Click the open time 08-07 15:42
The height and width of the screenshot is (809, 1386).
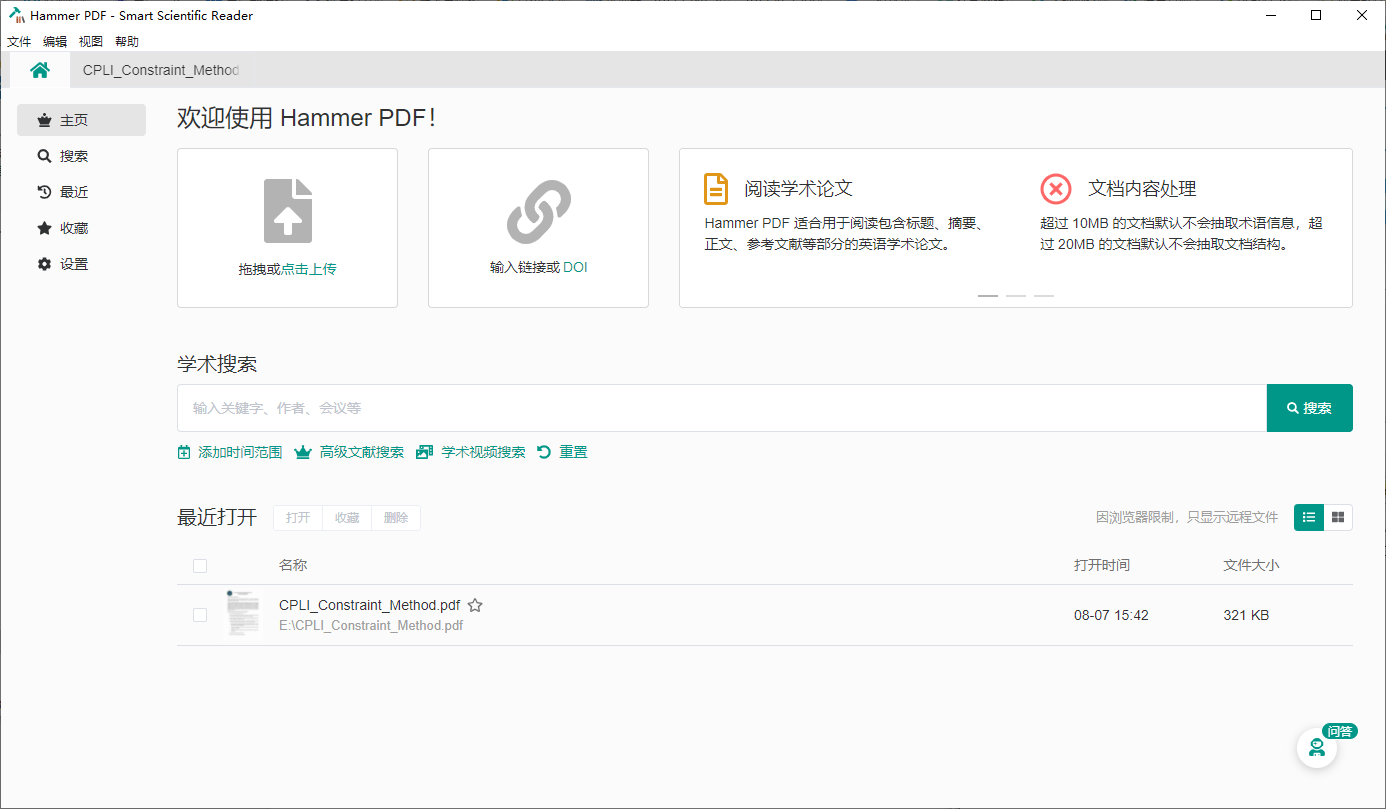(x=1111, y=615)
